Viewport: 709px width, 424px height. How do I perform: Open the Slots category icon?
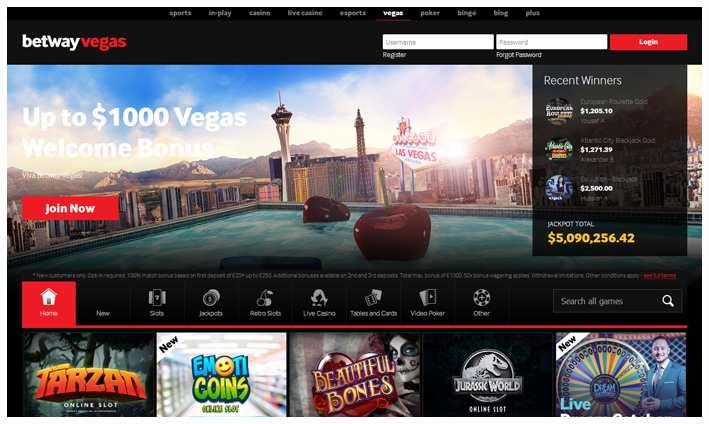click(157, 297)
